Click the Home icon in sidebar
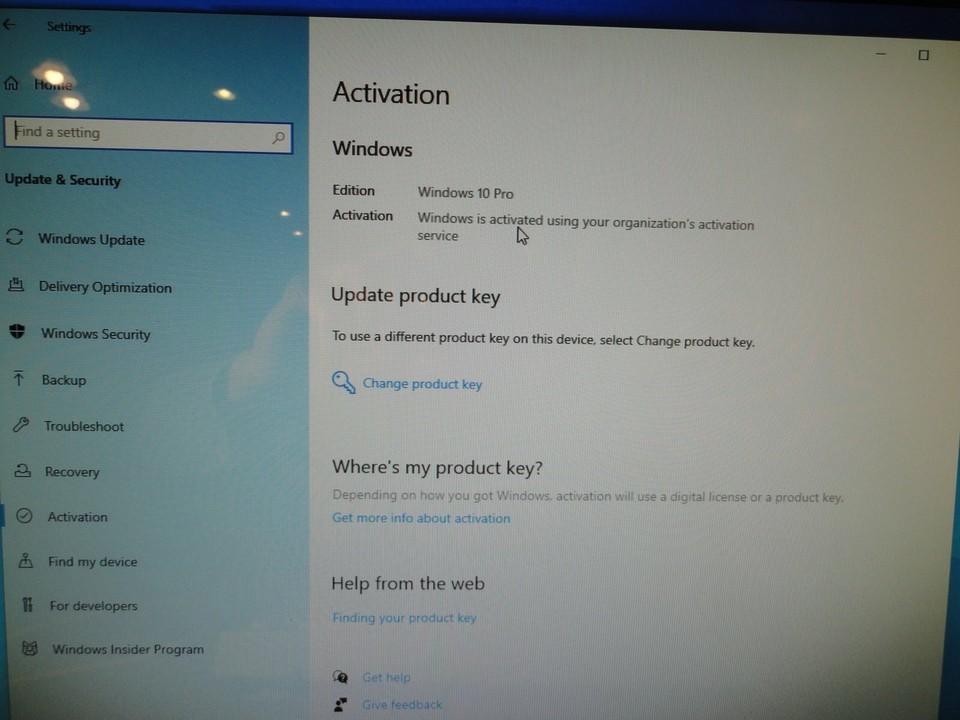The width and height of the screenshot is (960, 720). [x=12, y=84]
